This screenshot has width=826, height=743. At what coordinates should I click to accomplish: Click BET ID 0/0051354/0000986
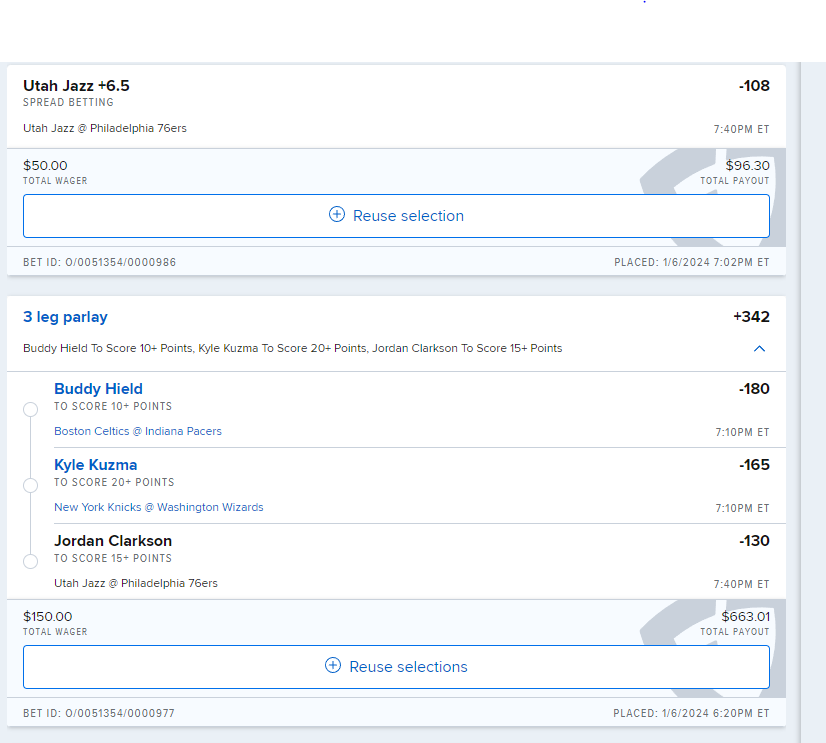point(100,262)
